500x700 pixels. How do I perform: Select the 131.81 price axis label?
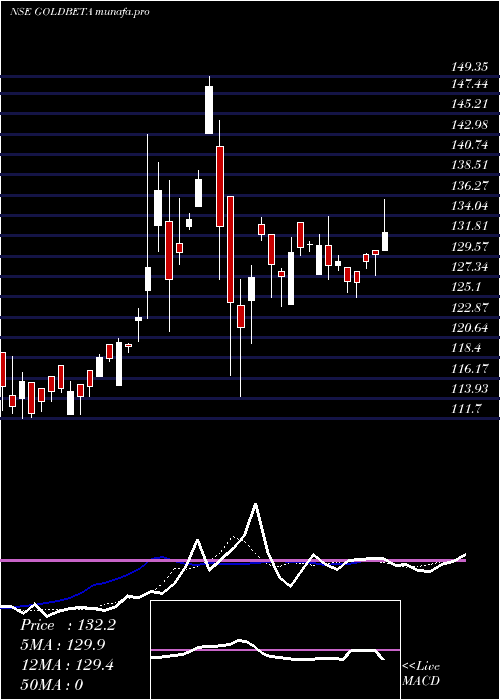tap(470, 226)
